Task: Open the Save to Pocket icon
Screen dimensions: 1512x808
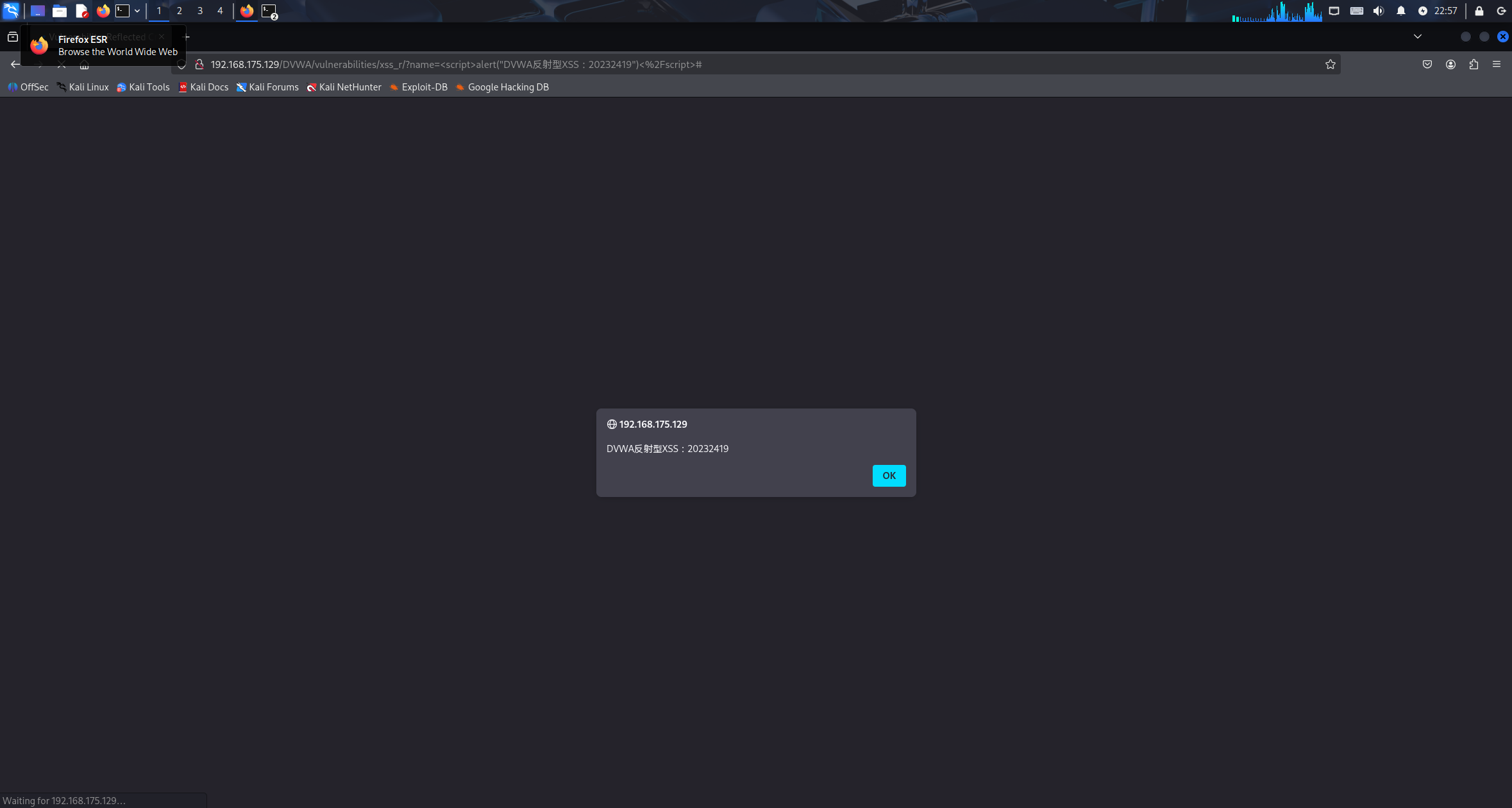Action: [1427, 64]
